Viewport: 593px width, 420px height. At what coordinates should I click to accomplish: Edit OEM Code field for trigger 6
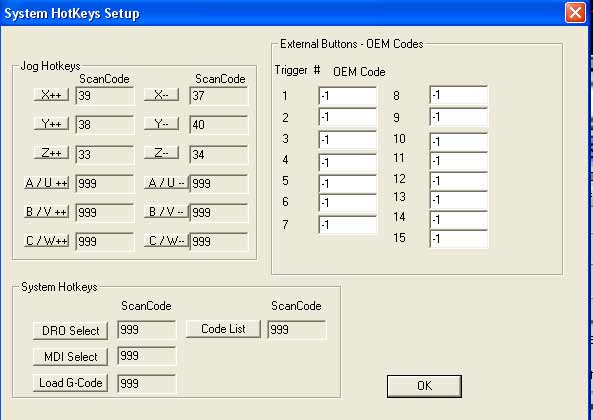tap(348, 203)
